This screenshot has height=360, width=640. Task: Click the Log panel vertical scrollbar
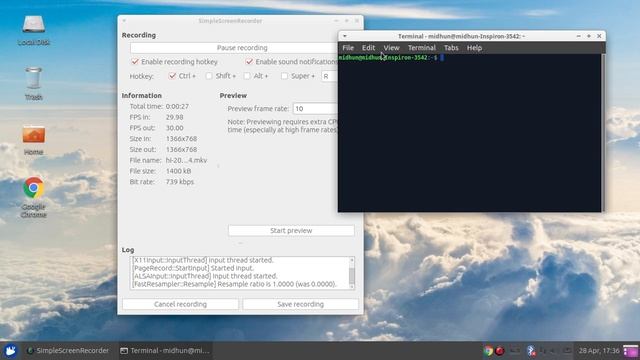(x=352, y=273)
